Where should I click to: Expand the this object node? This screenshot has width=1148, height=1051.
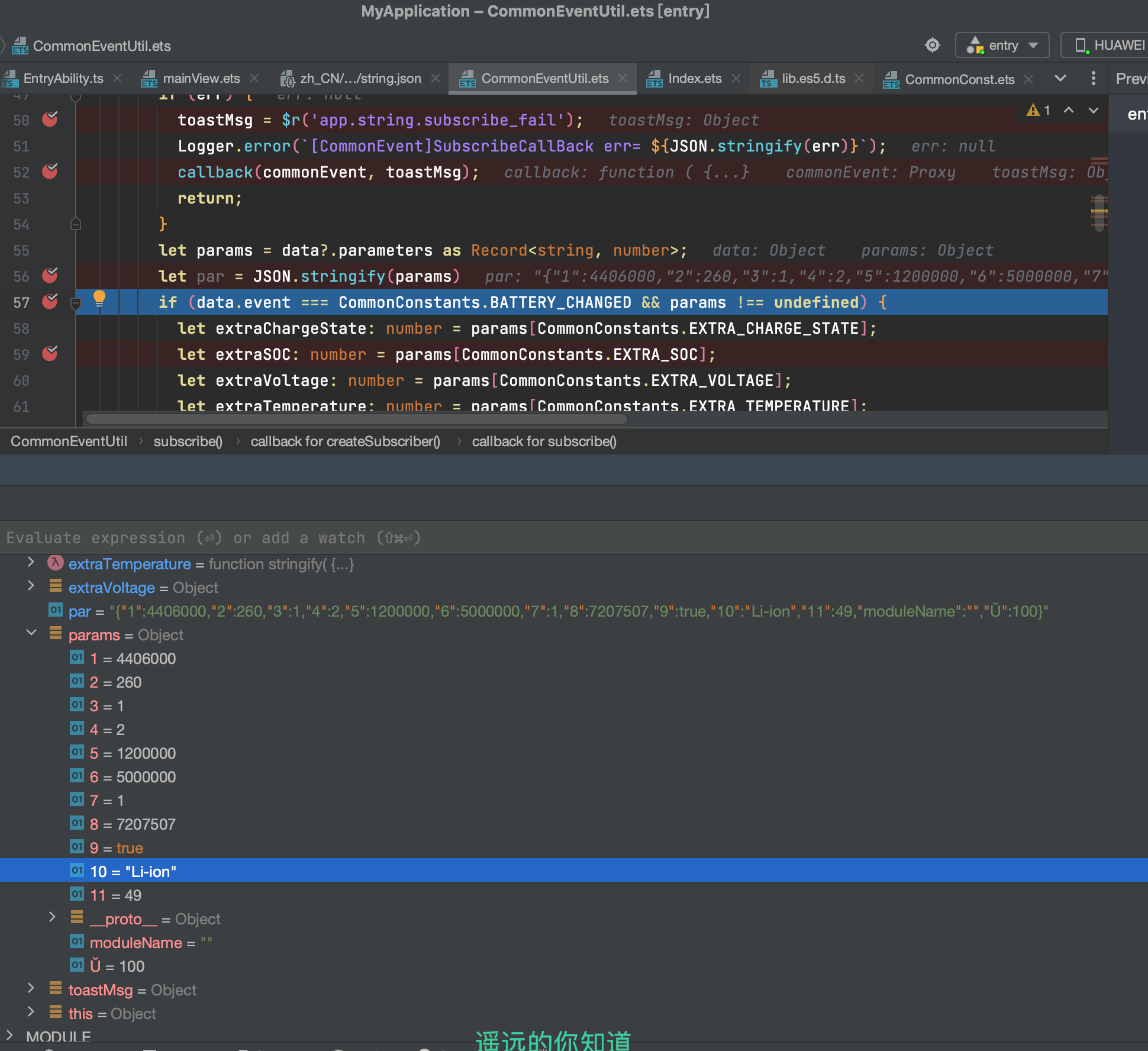[x=31, y=1011]
